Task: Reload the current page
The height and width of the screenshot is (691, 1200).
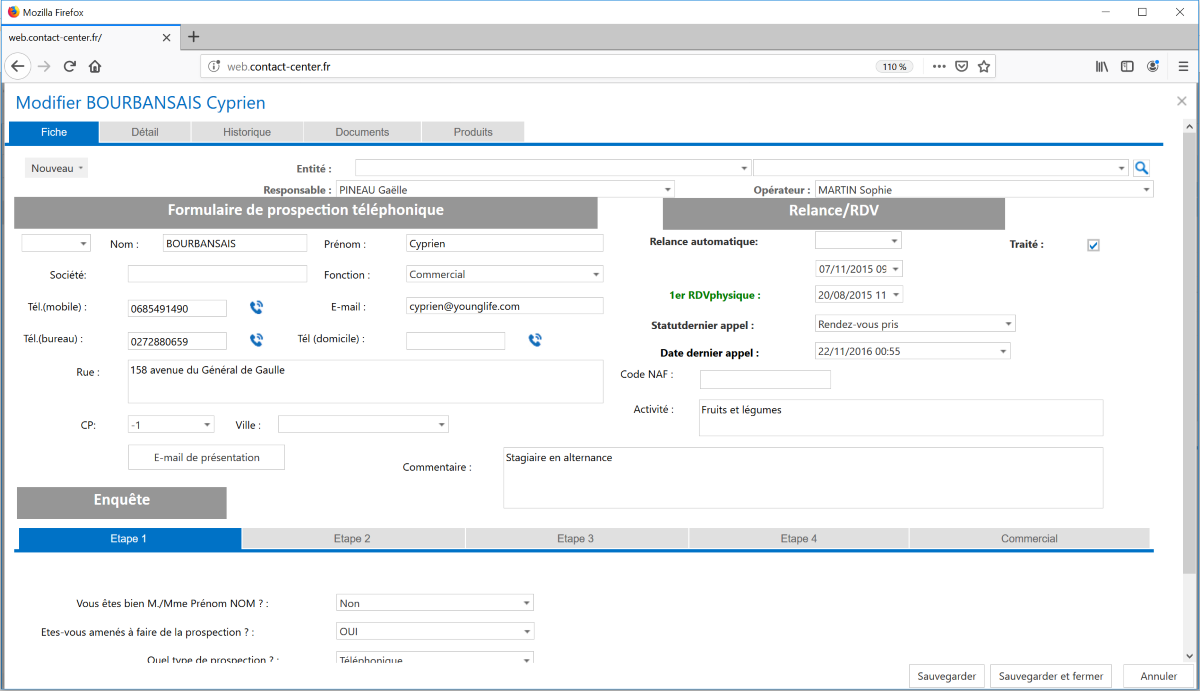Action: coord(70,66)
